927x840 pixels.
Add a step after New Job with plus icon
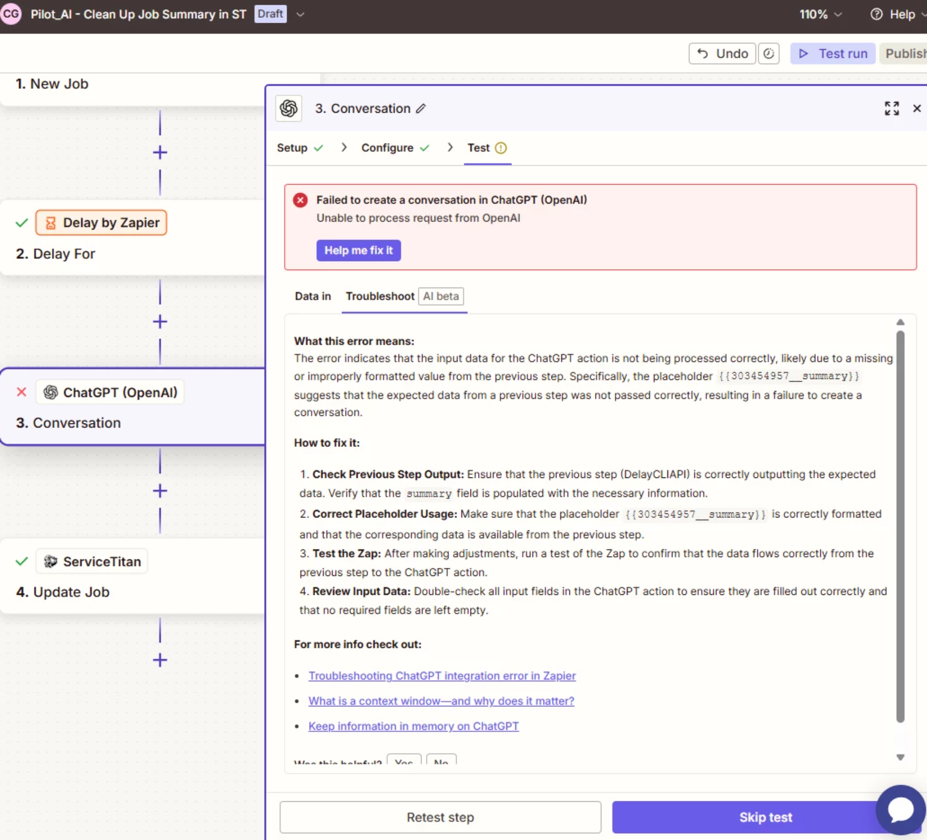coord(160,153)
